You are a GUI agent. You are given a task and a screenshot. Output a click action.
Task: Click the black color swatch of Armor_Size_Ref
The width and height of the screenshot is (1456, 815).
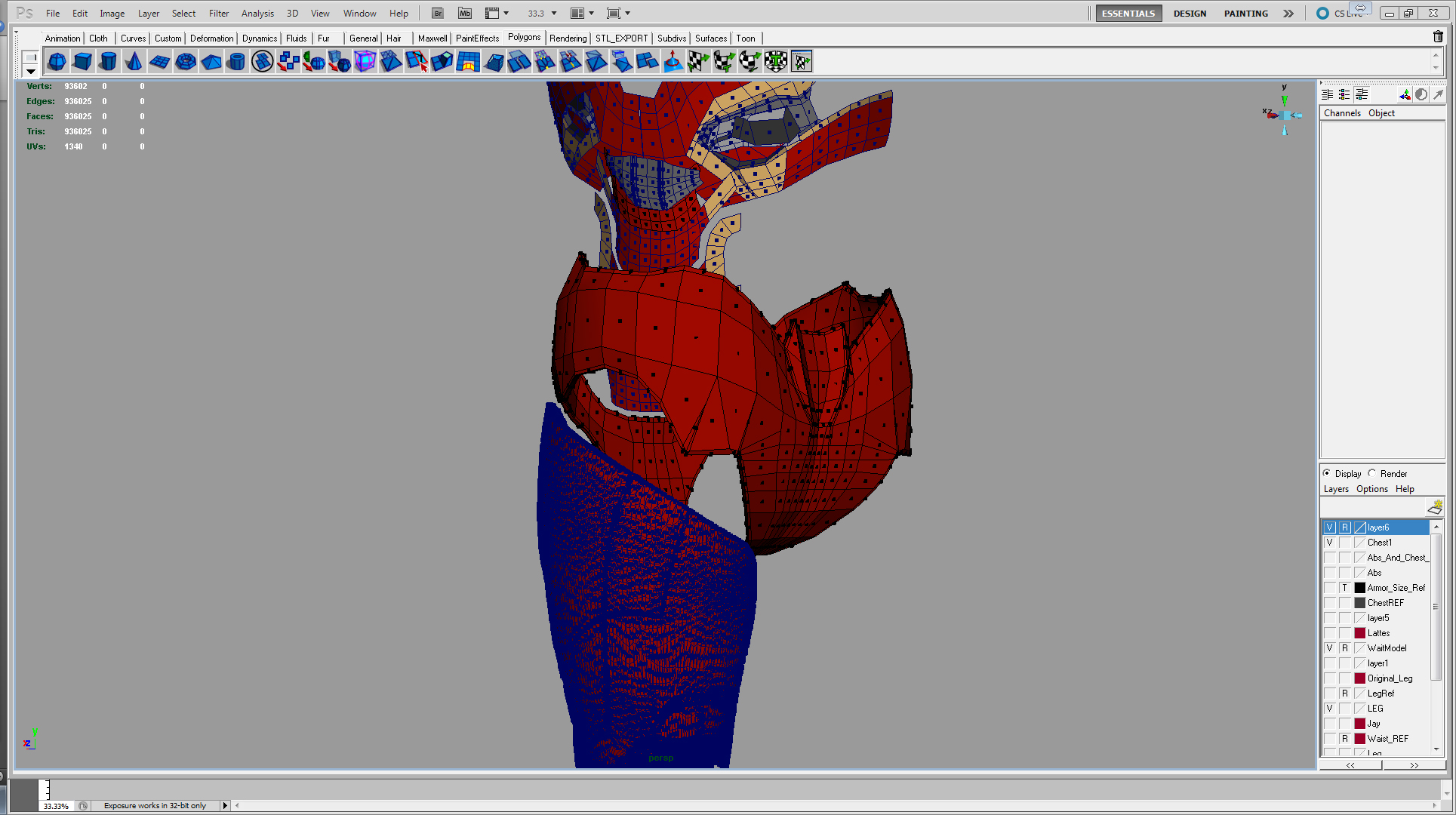click(x=1360, y=588)
